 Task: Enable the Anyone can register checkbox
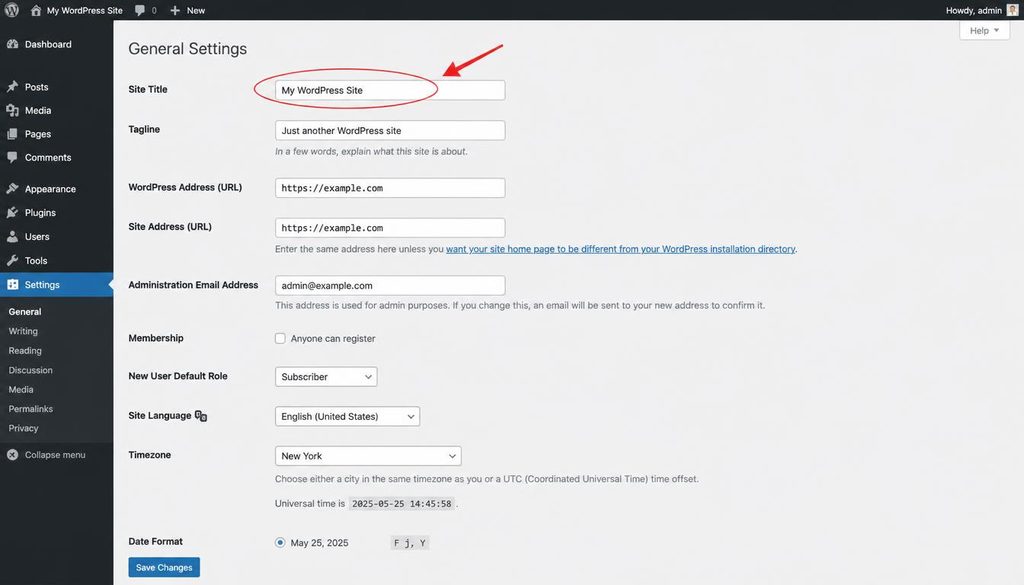click(280, 338)
